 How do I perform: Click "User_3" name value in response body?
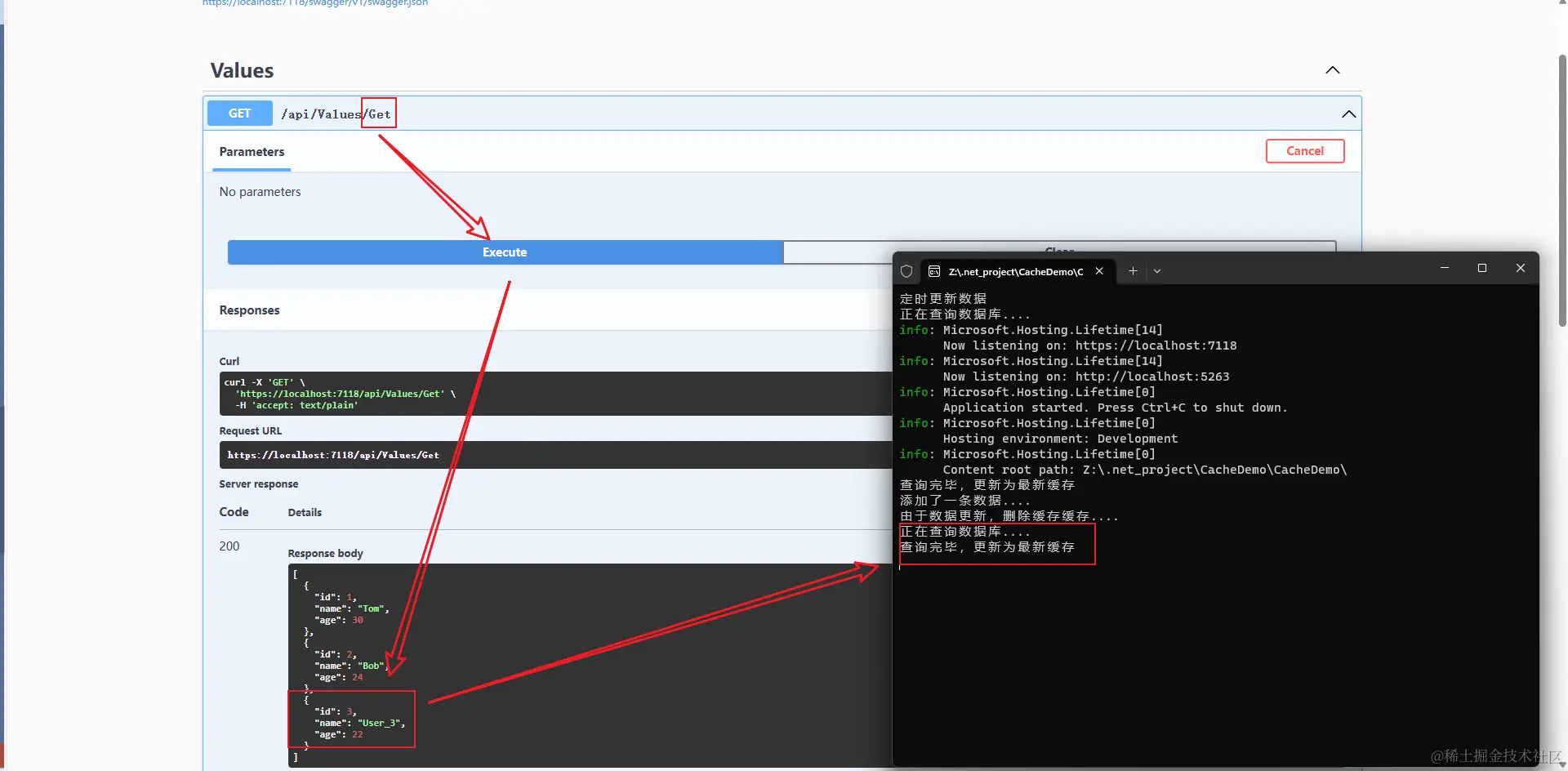(380, 723)
